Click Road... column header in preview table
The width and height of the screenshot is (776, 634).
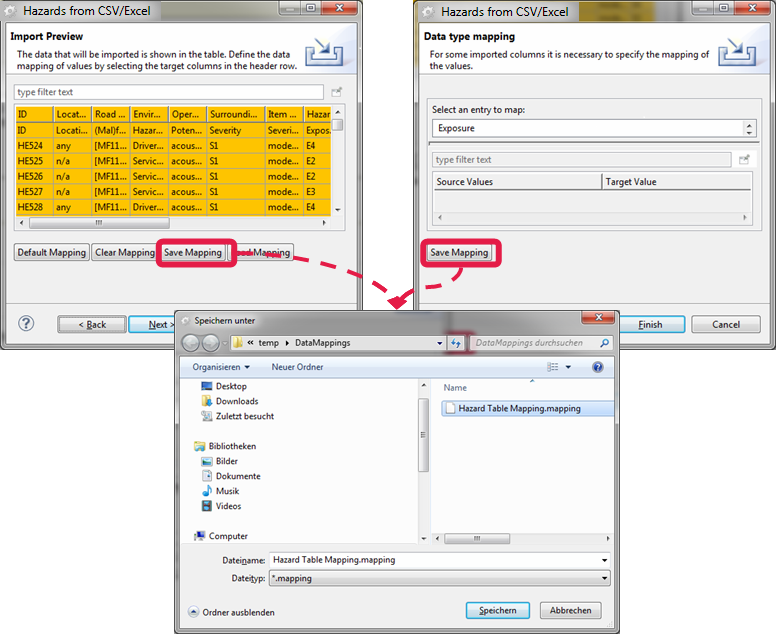111,114
